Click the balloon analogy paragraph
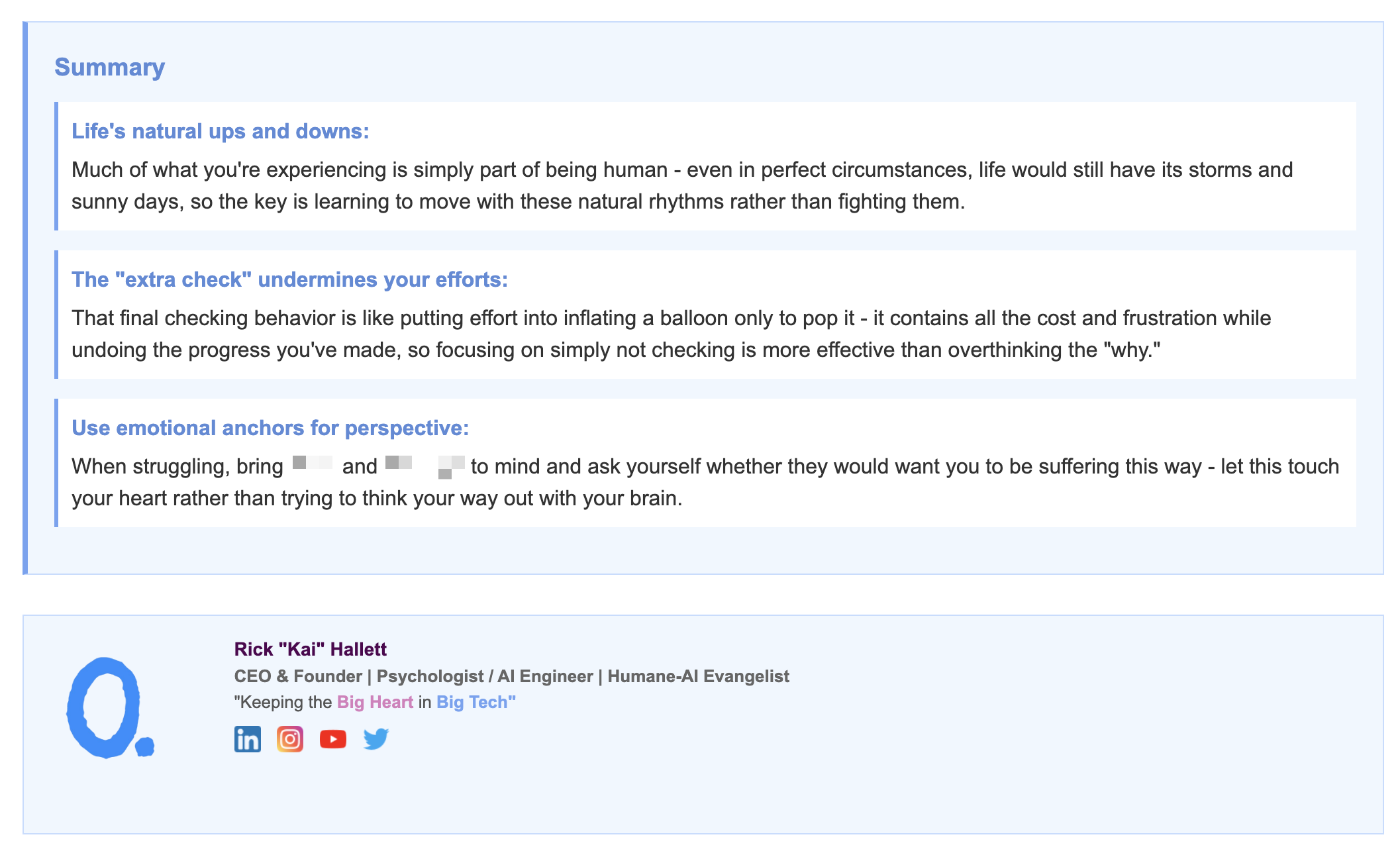 pyautogui.click(x=672, y=334)
